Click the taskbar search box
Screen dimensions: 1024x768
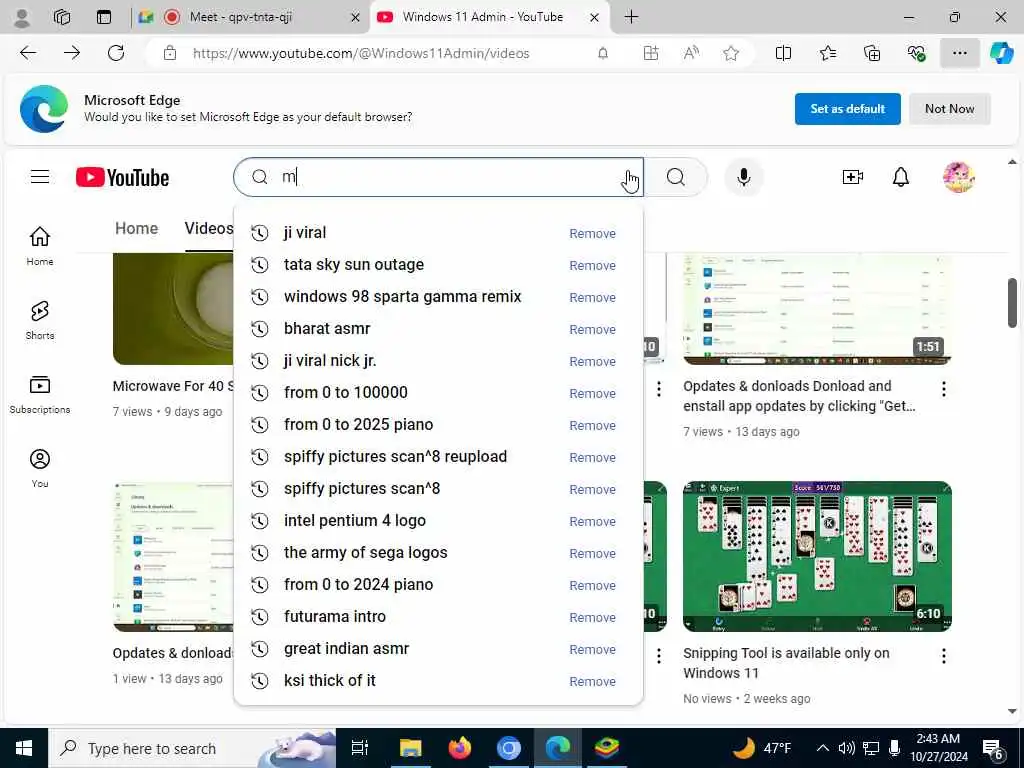point(192,748)
